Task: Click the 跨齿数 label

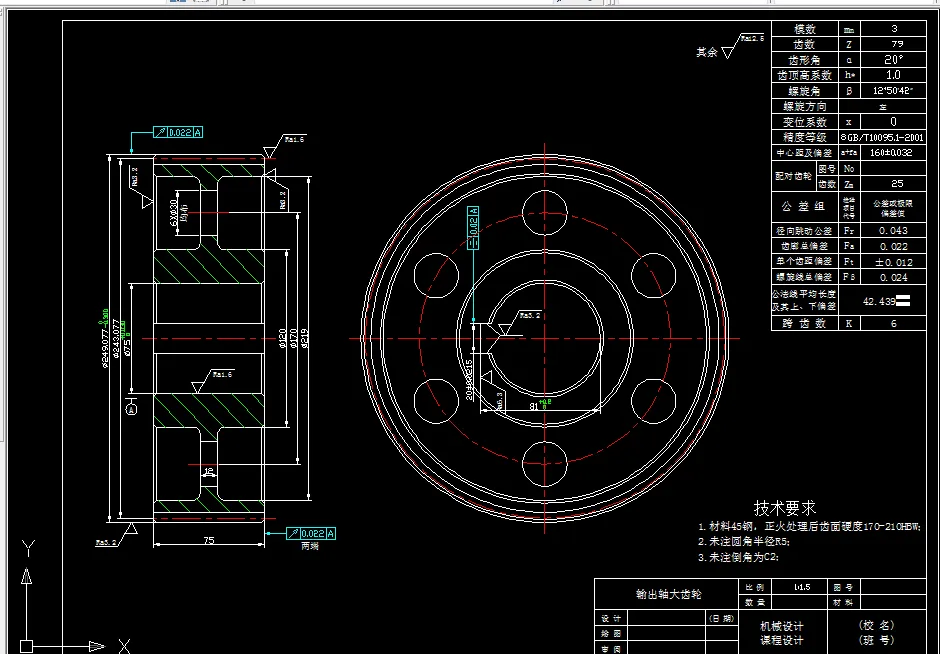Action: pos(804,324)
